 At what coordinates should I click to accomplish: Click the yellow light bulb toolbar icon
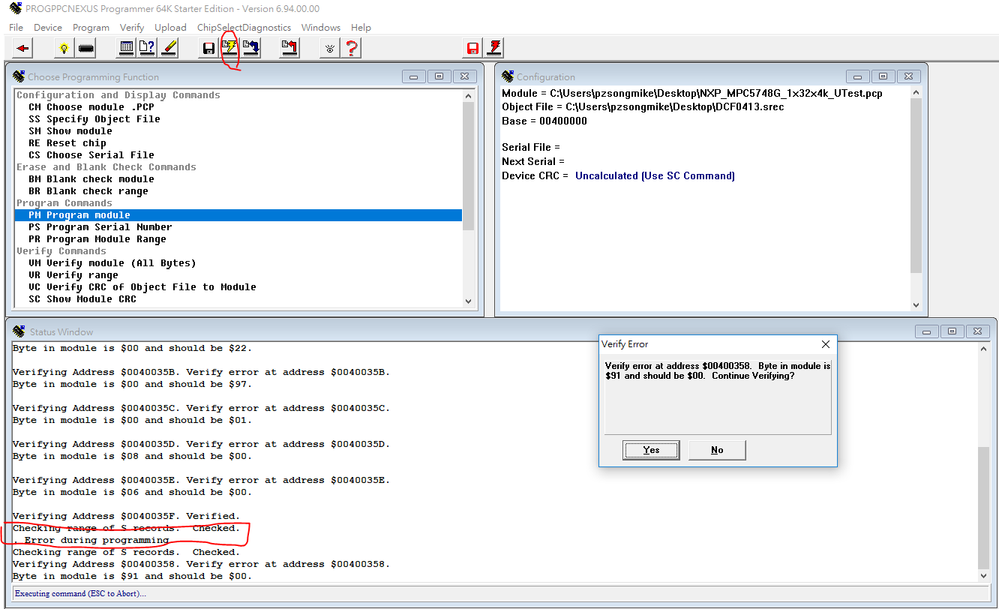coord(63,48)
